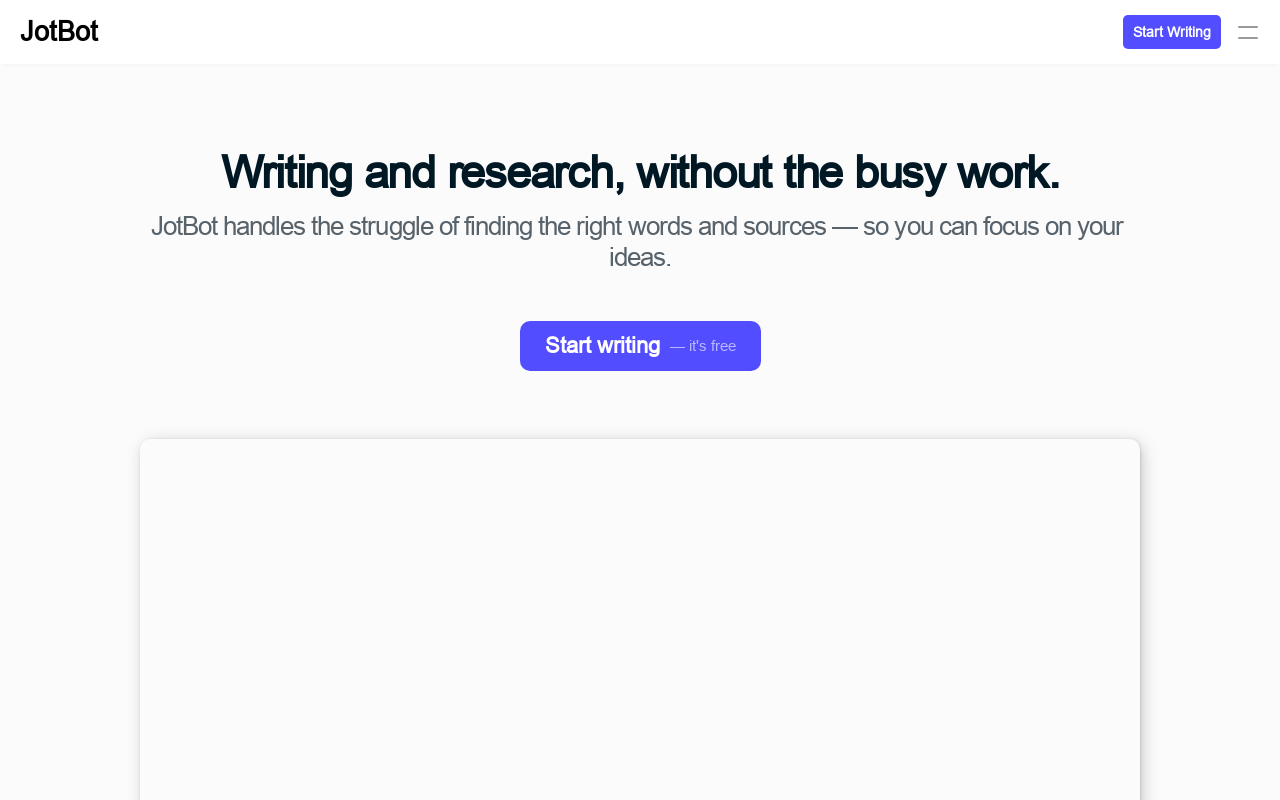Go to the homepage via JotBot wordmark
1280x800 pixels.
click(59, 32)
